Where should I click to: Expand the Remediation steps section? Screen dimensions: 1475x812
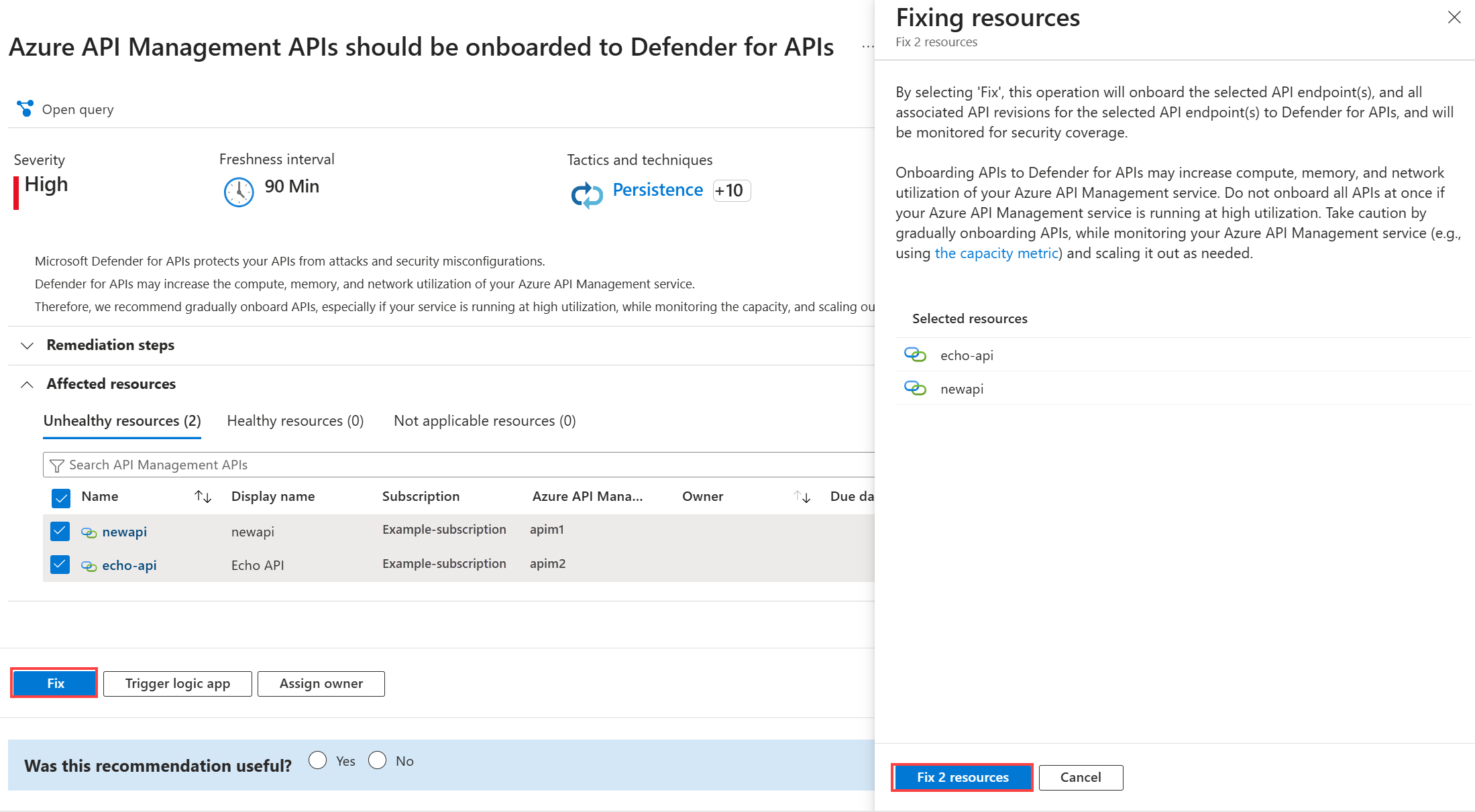point(27,345)
